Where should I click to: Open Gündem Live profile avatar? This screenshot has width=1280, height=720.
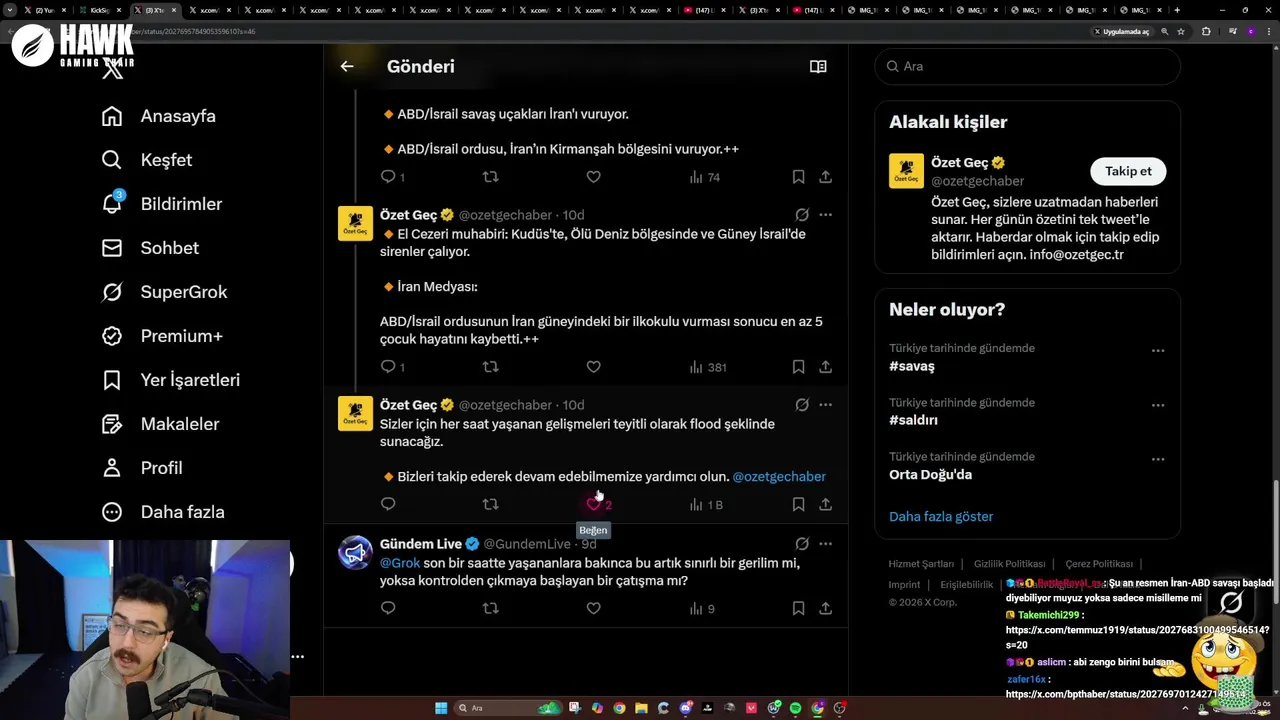(355, 552)
